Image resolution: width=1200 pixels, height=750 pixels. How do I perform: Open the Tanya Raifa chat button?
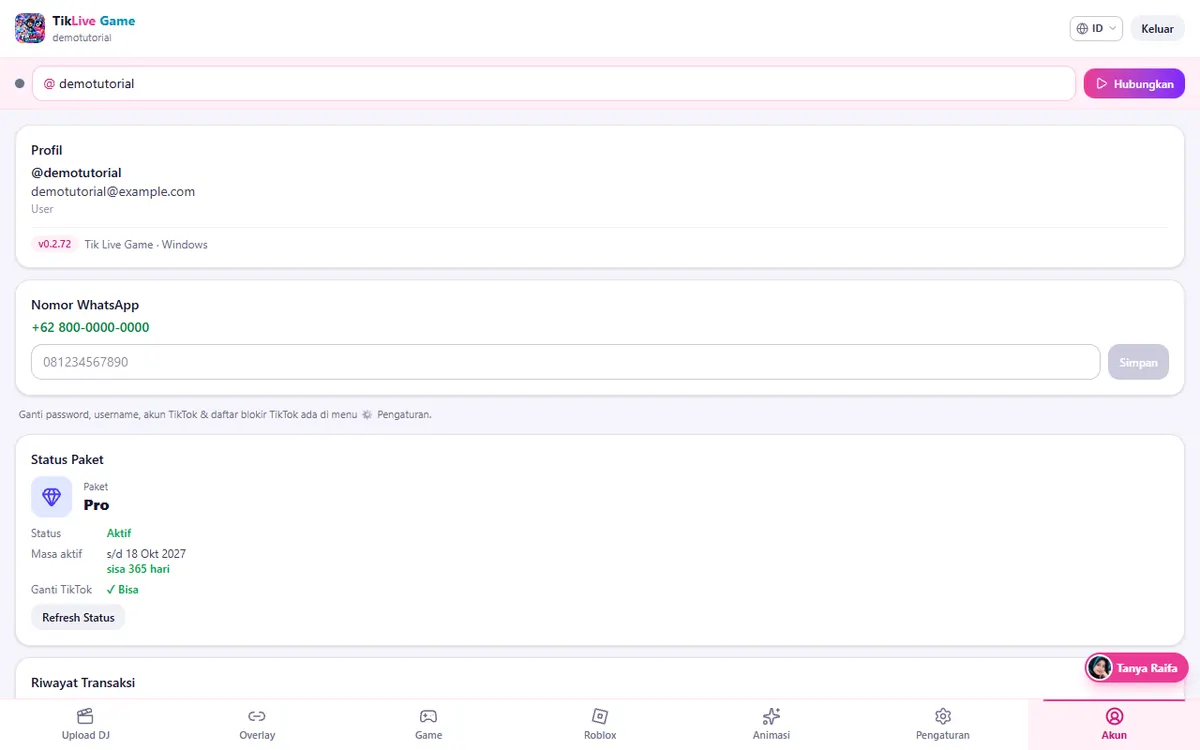click(1137, 668)
